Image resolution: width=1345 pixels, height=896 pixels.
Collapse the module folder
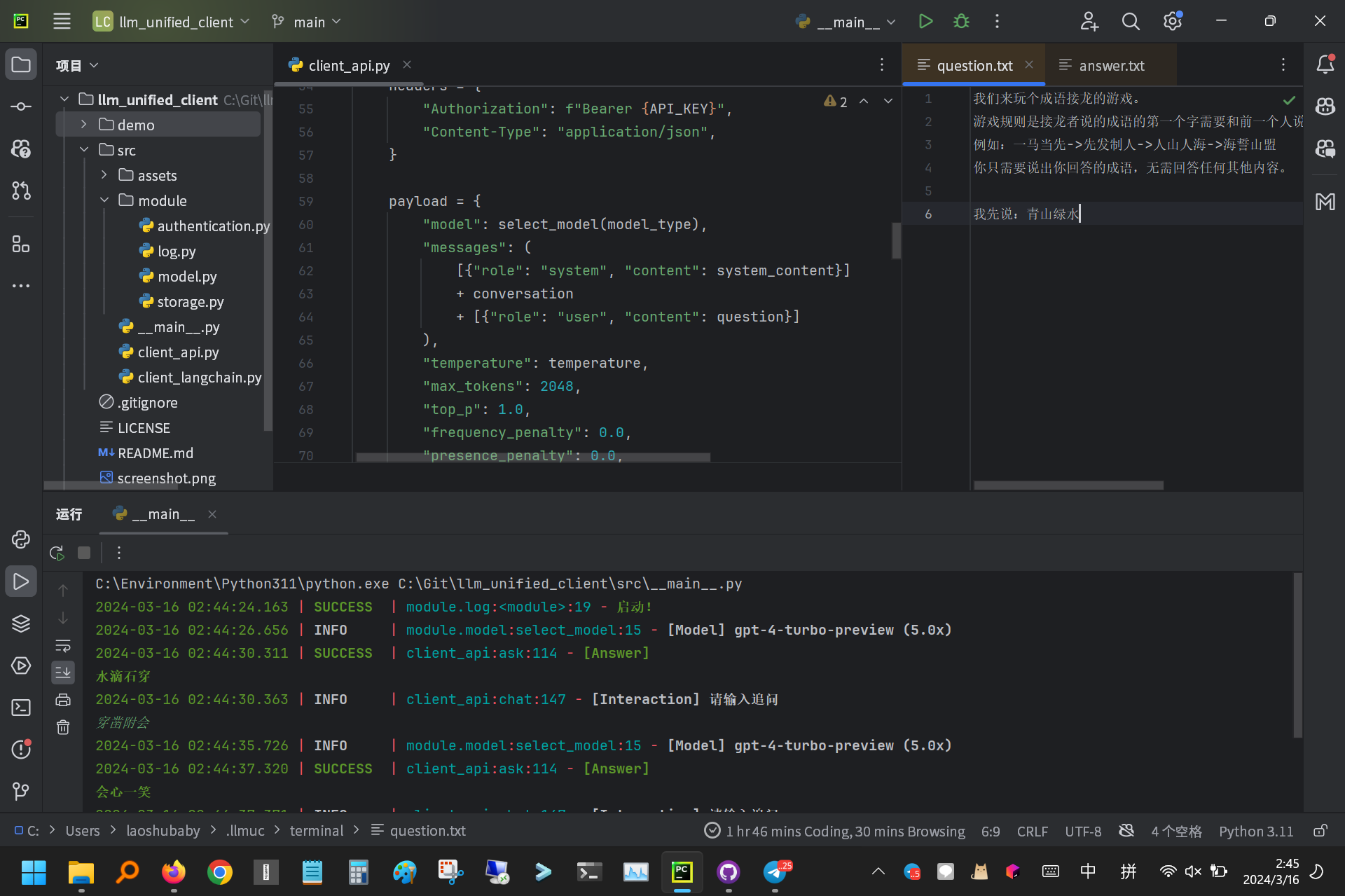coord(104,200)
